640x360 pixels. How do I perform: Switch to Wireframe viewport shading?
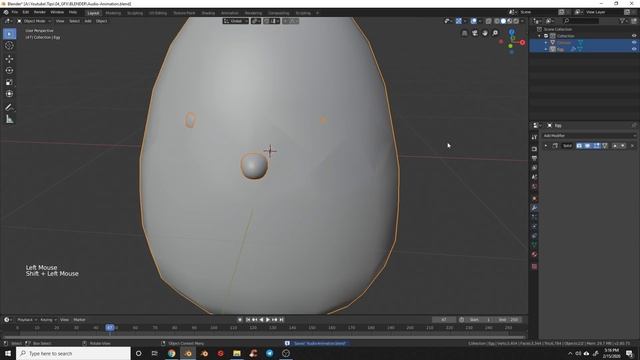497,21
